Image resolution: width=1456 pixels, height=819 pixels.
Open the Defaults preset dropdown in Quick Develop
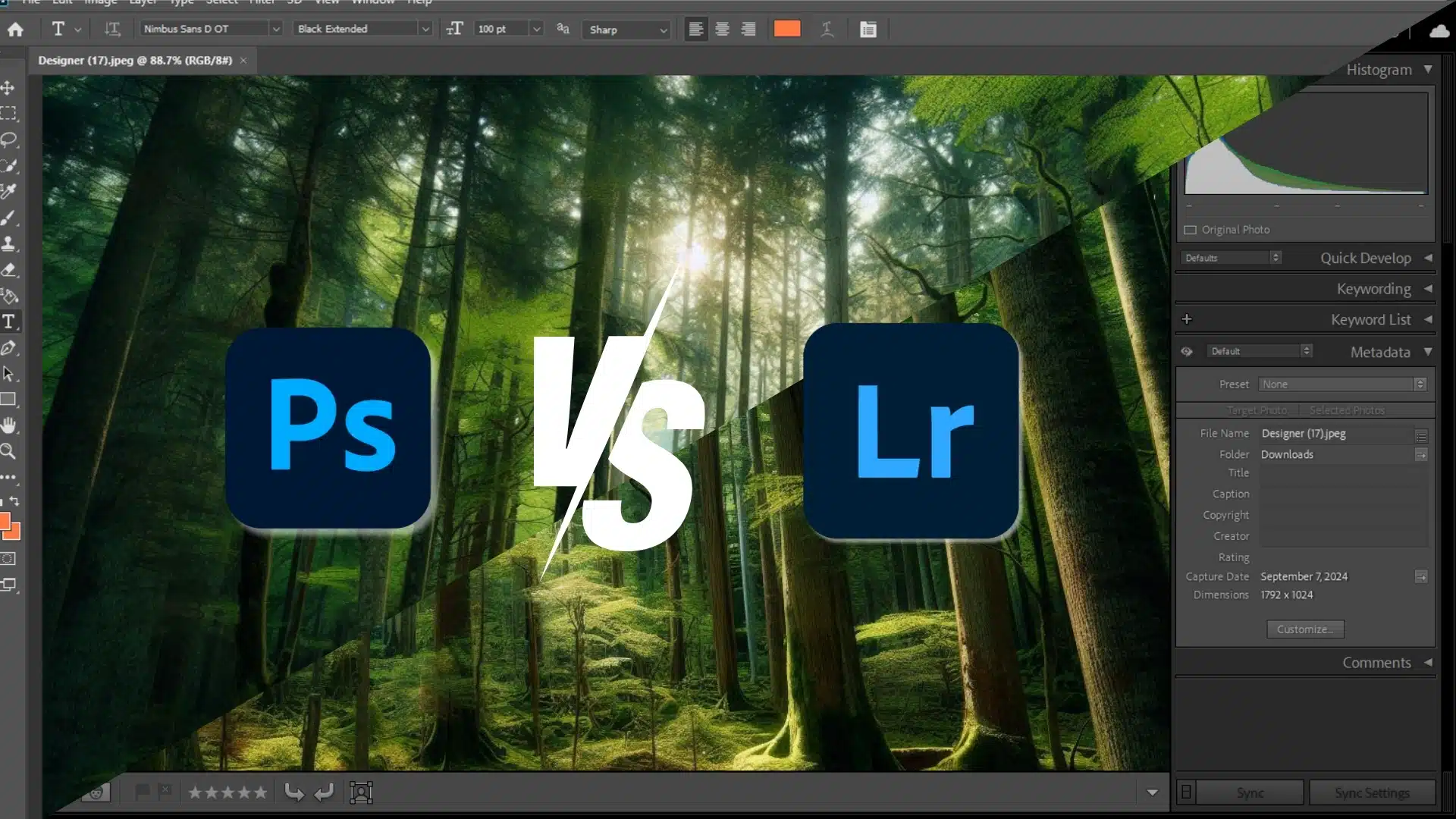coord(1231,258)
